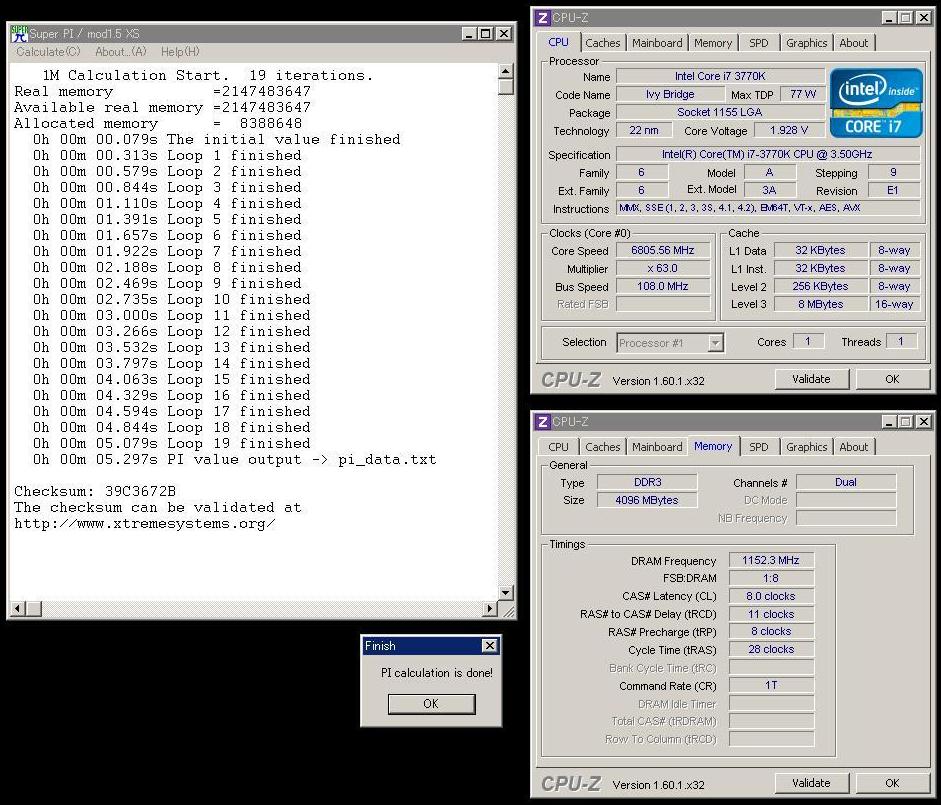Image resolution: width=941 pixels, height=805 pixels.
Task: Click the CPU-Z icon in Memory window title
Action: coord(542,422)
